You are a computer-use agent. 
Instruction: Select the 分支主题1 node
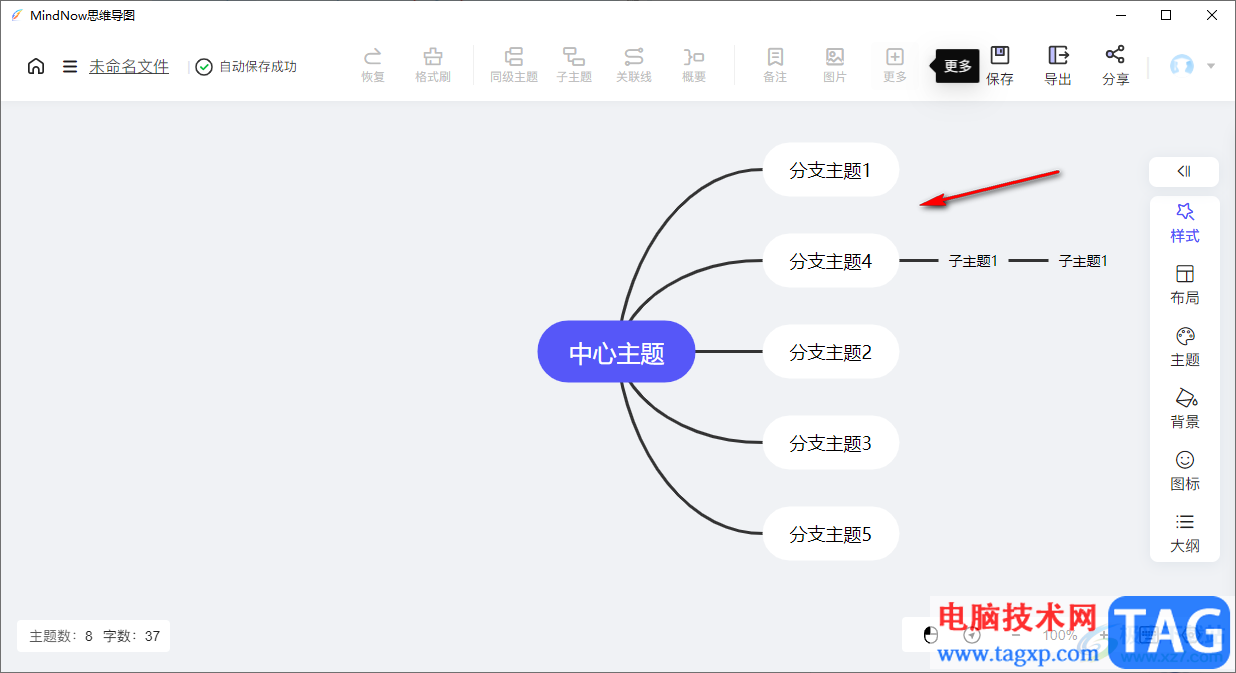[831, 170]
